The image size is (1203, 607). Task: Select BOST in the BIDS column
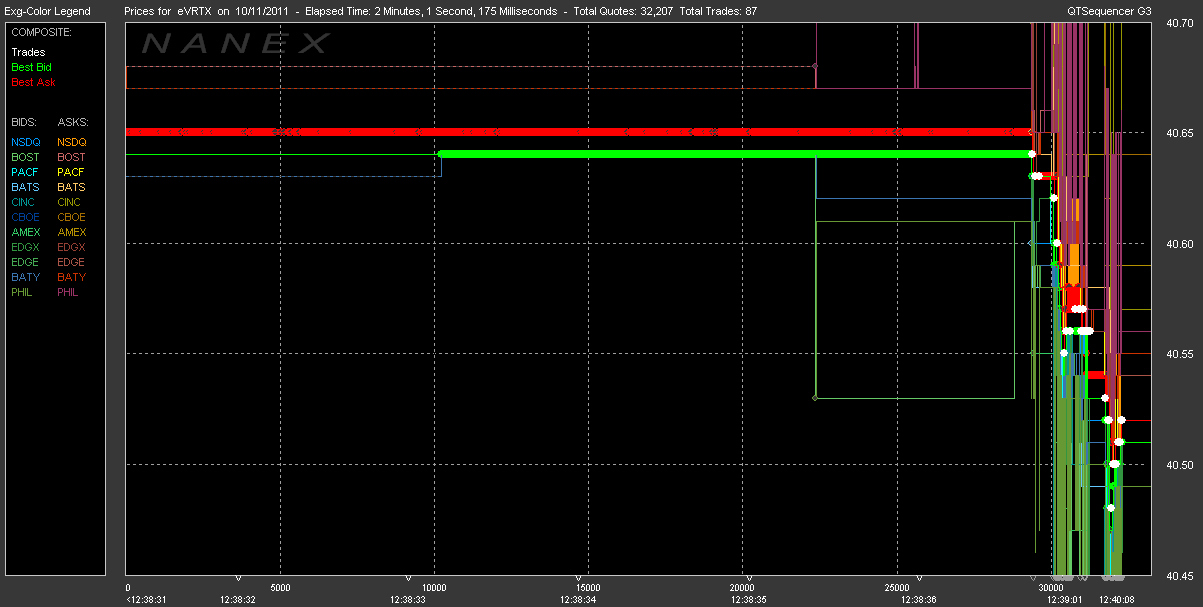[26, 157]
